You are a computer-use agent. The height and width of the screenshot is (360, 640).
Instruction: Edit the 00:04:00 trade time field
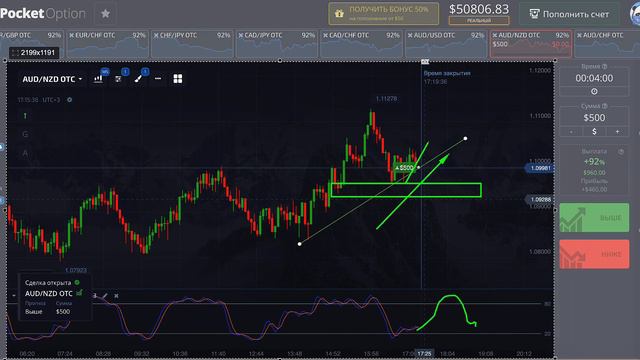(594, 78)
